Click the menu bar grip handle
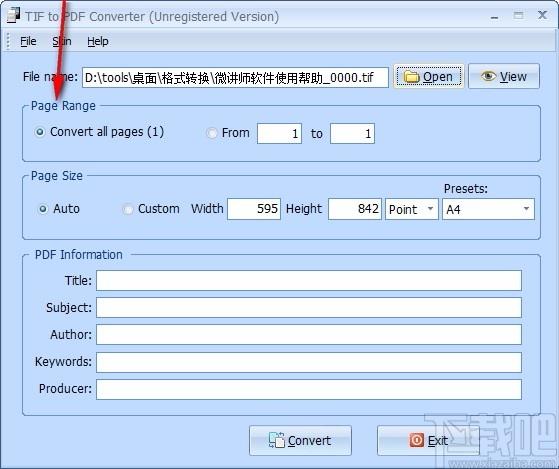The width and height of the screenshot is (559, 469). pos(8,41)
